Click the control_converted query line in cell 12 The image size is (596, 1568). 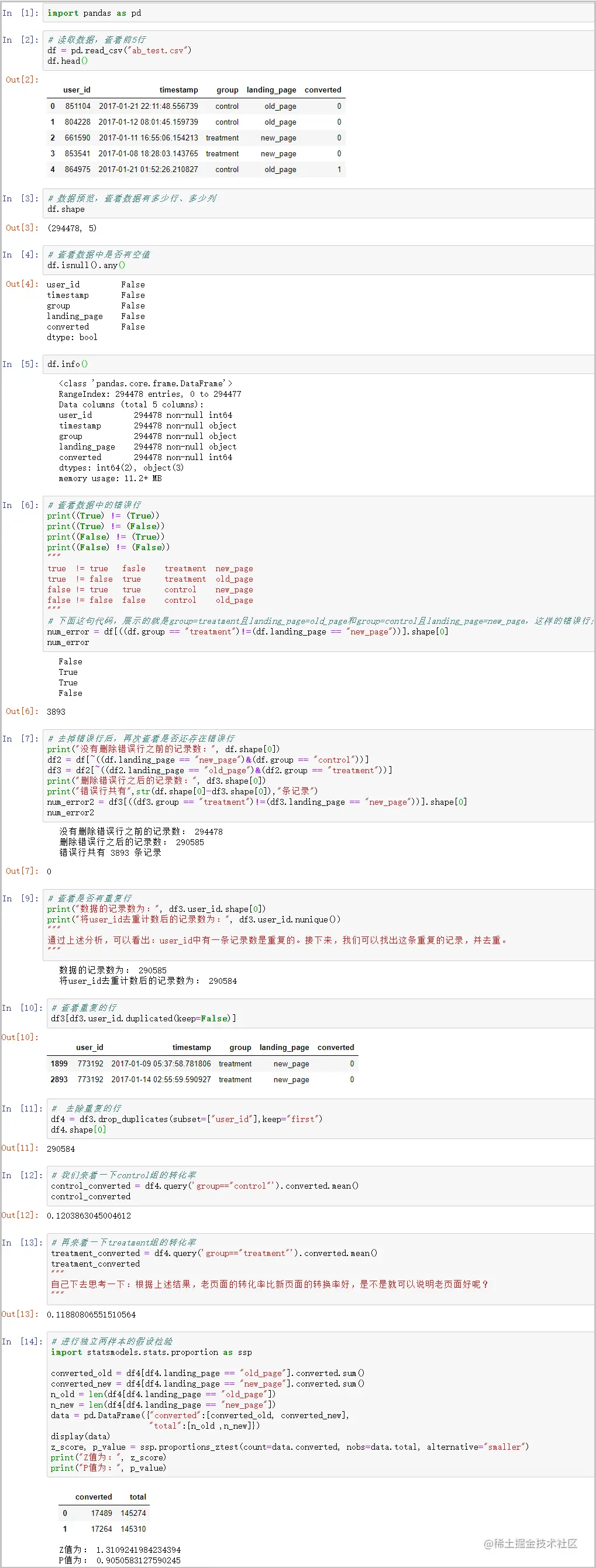tap(204, 1186)
